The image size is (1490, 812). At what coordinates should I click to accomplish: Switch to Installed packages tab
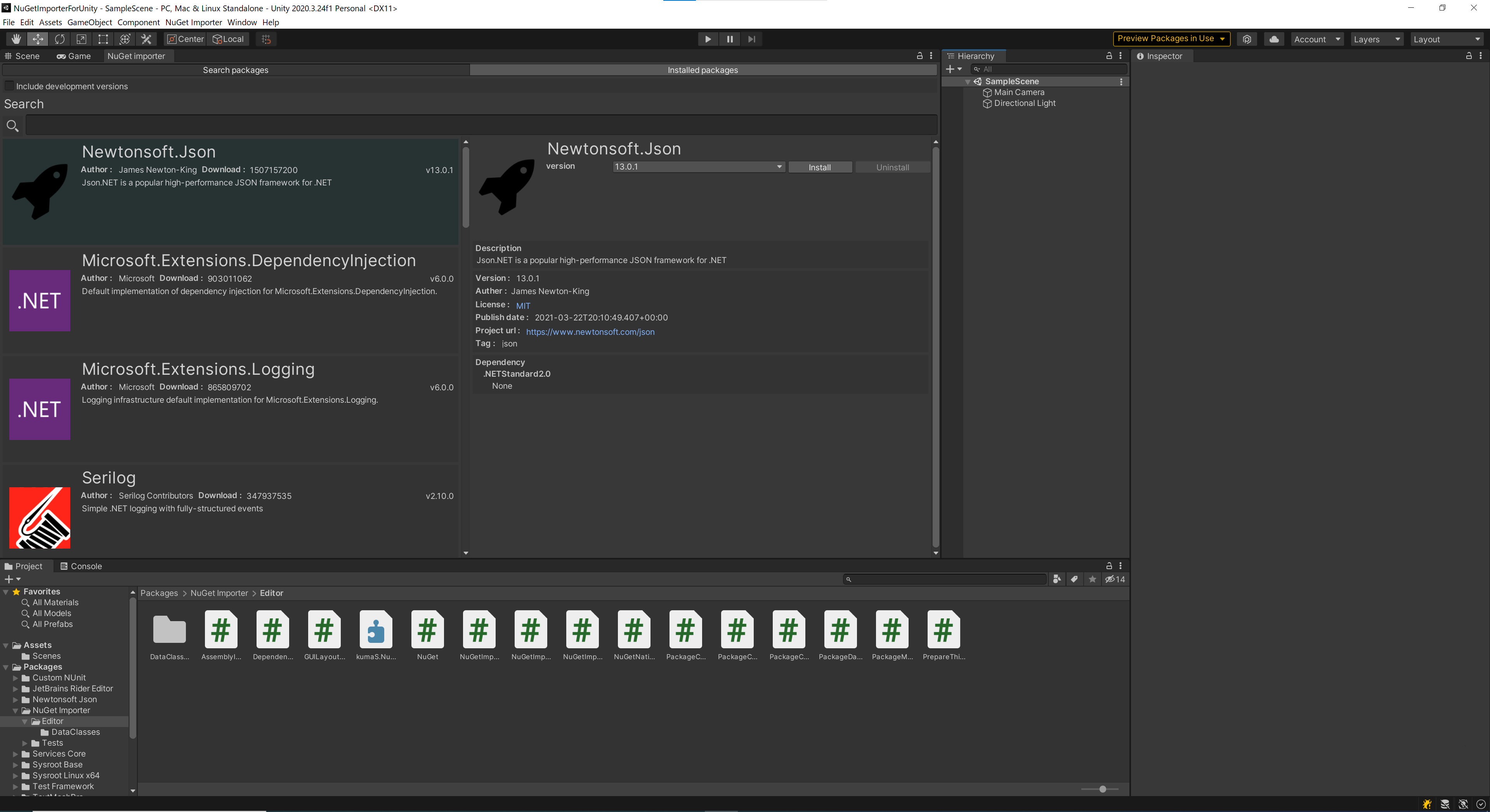(x=702, y=70)
